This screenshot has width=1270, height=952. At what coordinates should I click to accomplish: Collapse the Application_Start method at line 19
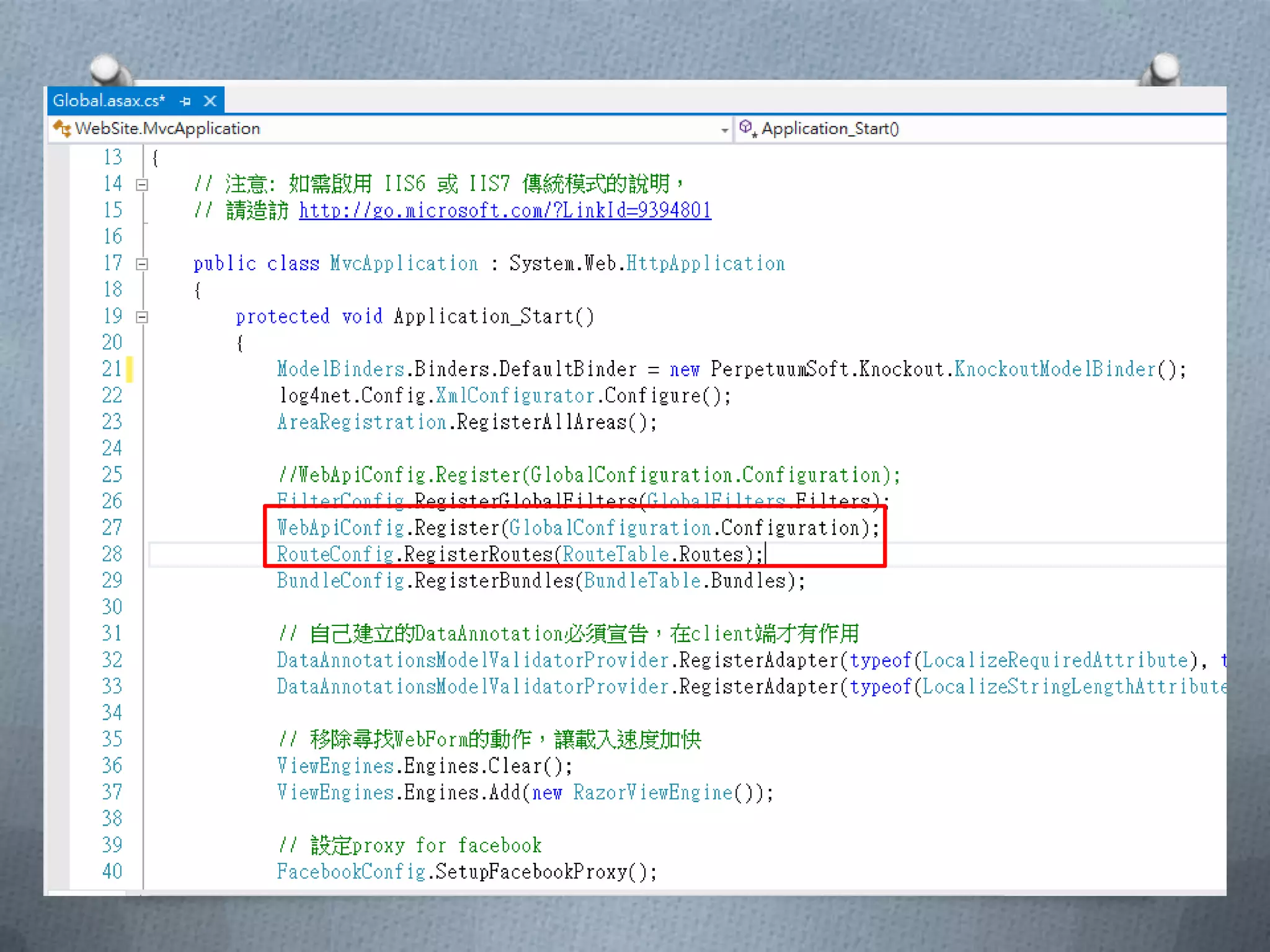click(x=142, y=317)
